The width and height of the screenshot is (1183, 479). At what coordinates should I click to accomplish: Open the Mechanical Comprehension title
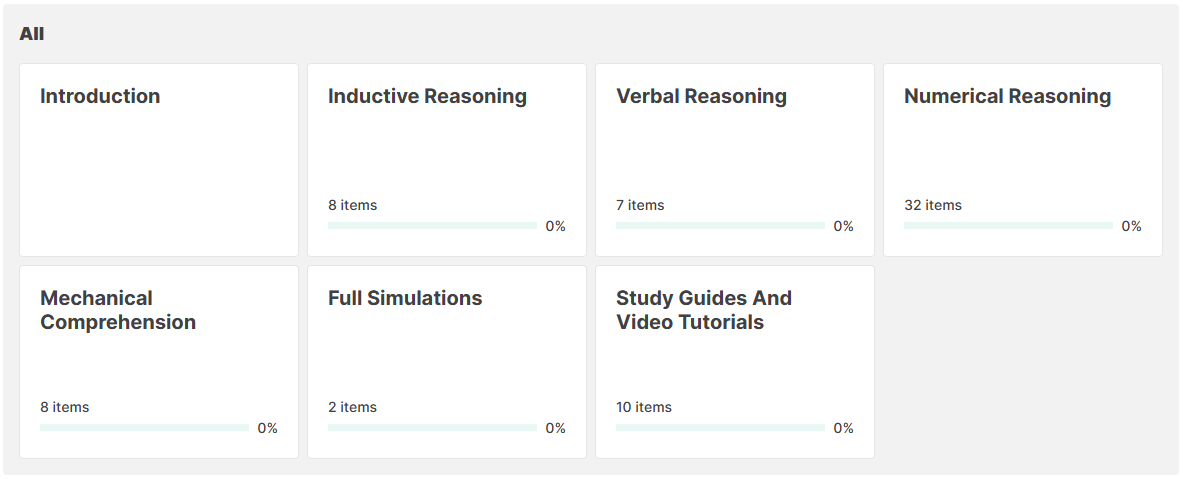click(x=118, y=310)
